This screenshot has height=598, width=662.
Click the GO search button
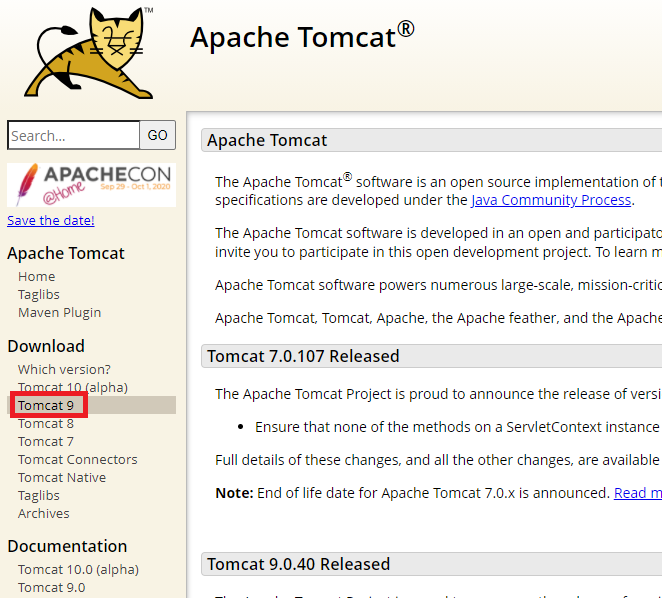pos(157,135)
